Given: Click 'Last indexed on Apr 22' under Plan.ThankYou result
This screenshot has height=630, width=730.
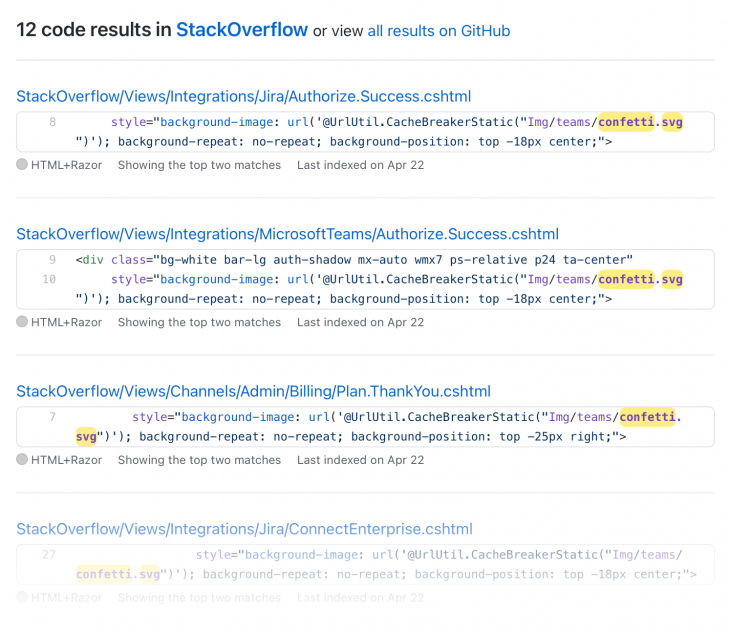Looking at the screenshot, I should click(x=360, y=460).
